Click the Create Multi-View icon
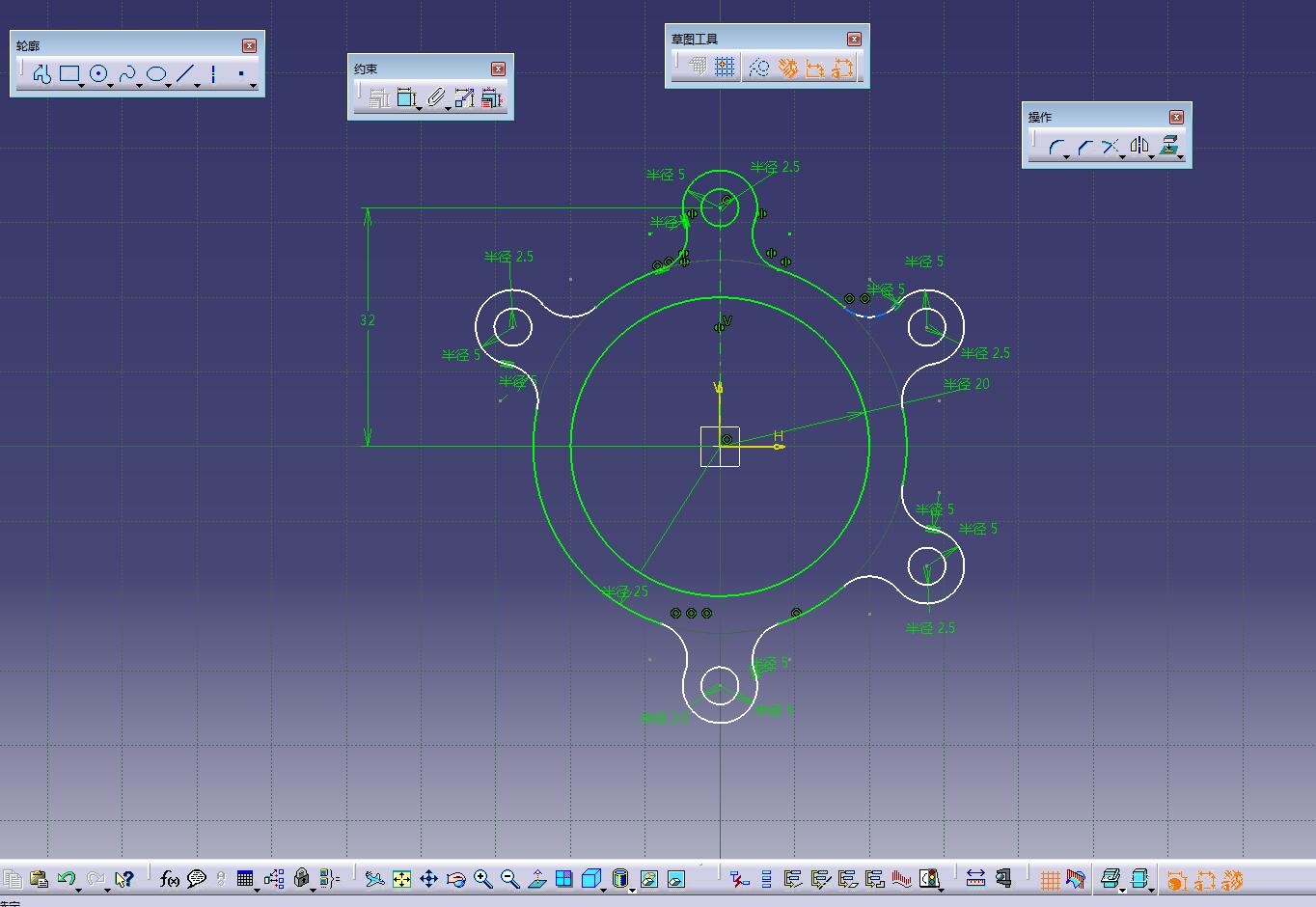The width and height of the screenshot is (1316, 907). (564, 879)
